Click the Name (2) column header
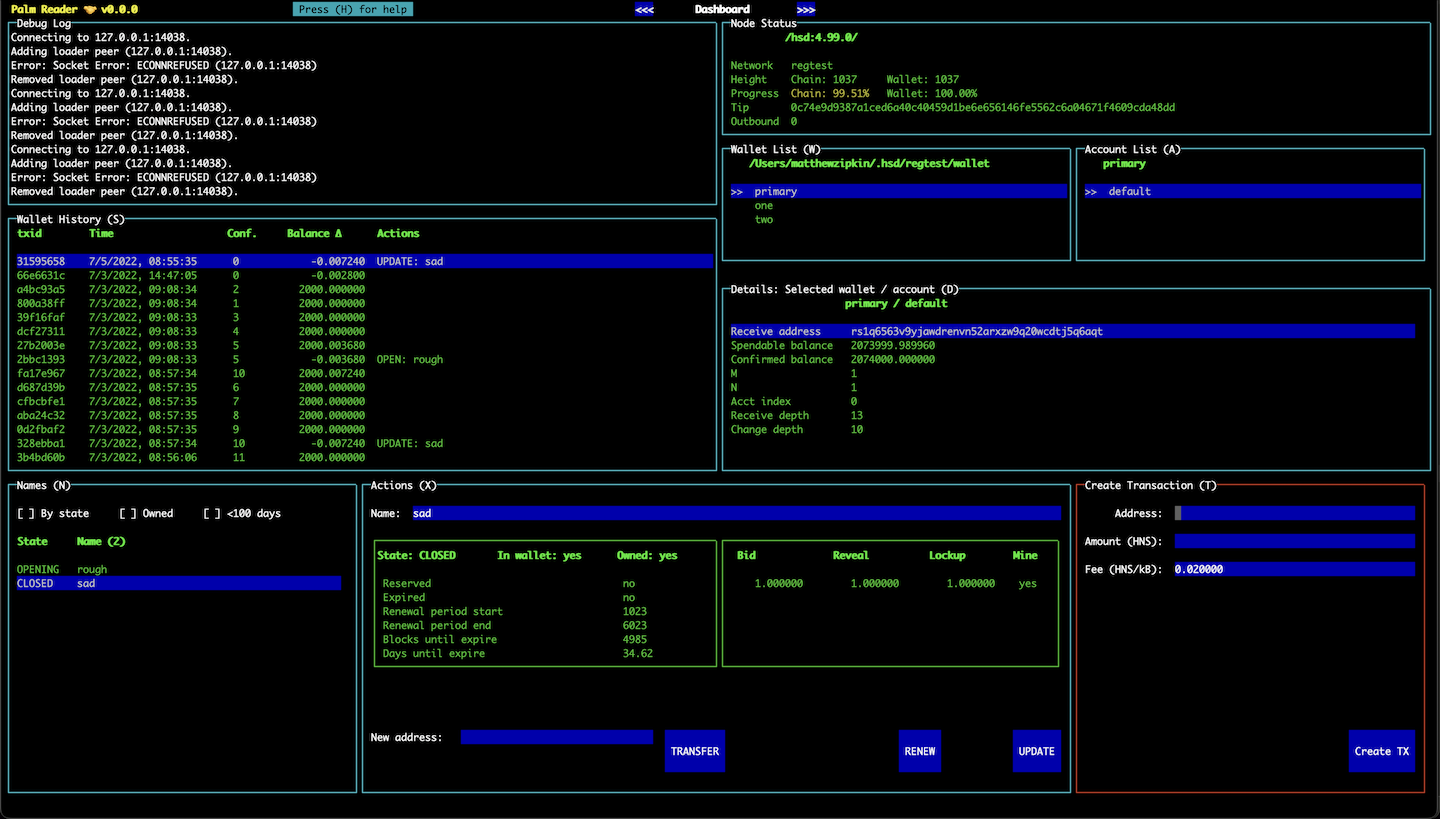Screen dimensions: 1440x819 click(x=101, y=541)
